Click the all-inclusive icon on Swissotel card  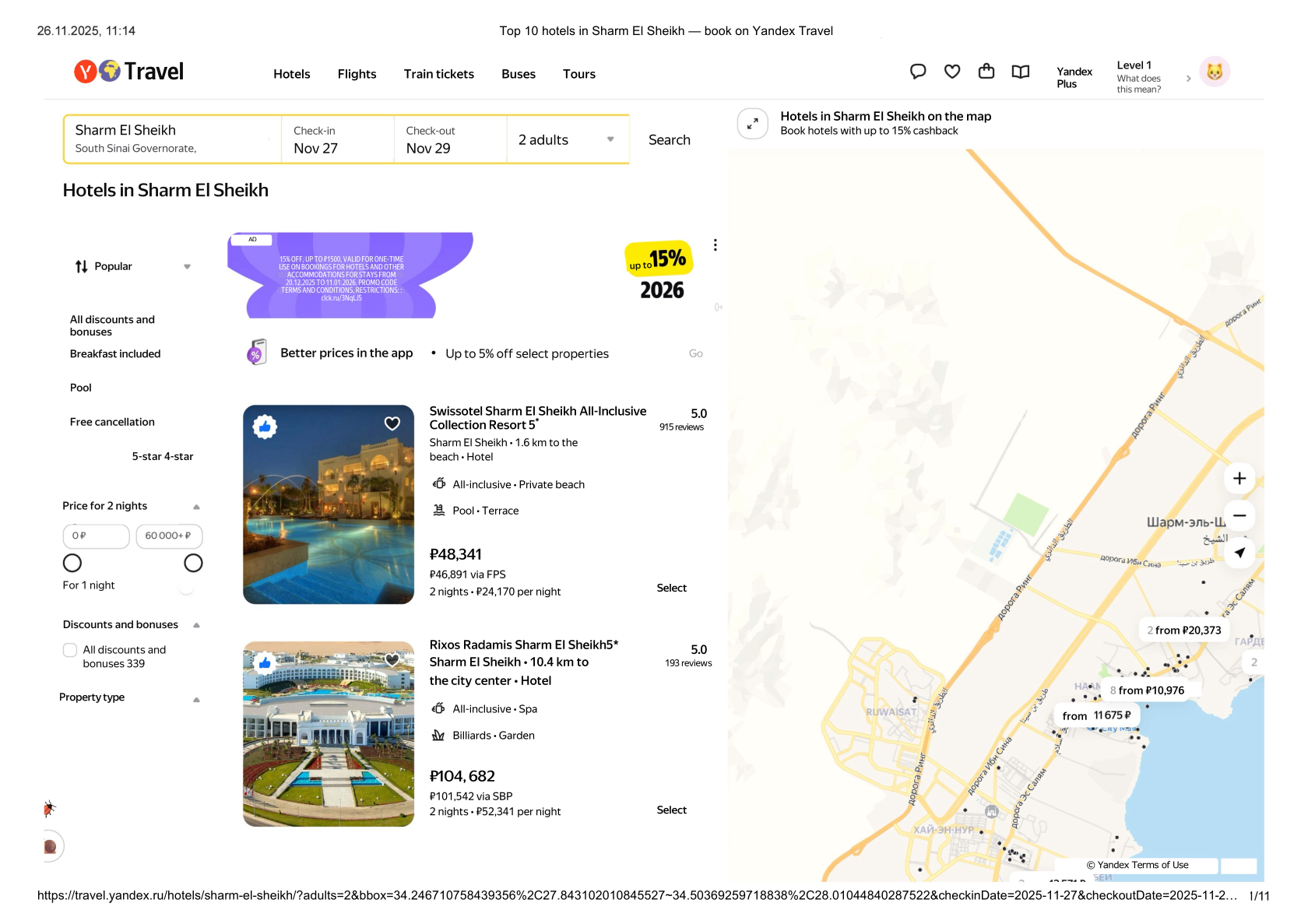pyautogui.click(x=439, y=484)
